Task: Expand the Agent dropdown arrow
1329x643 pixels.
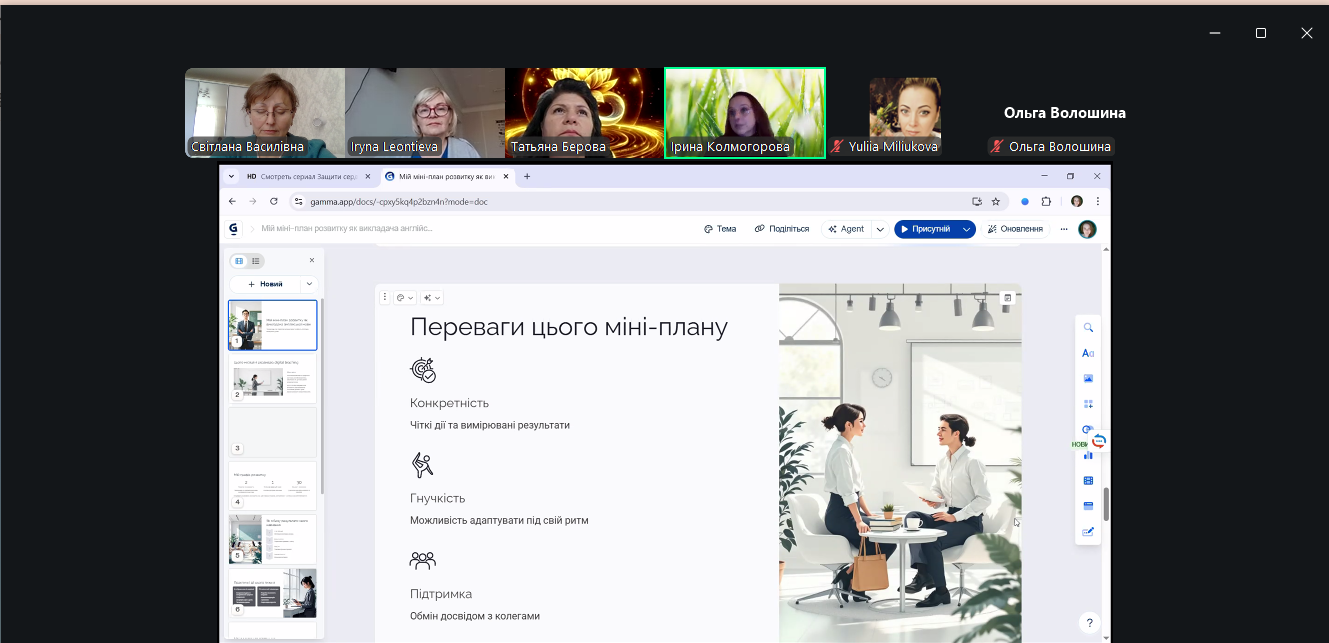Action: pyautogui.click(x=880, y=229)
